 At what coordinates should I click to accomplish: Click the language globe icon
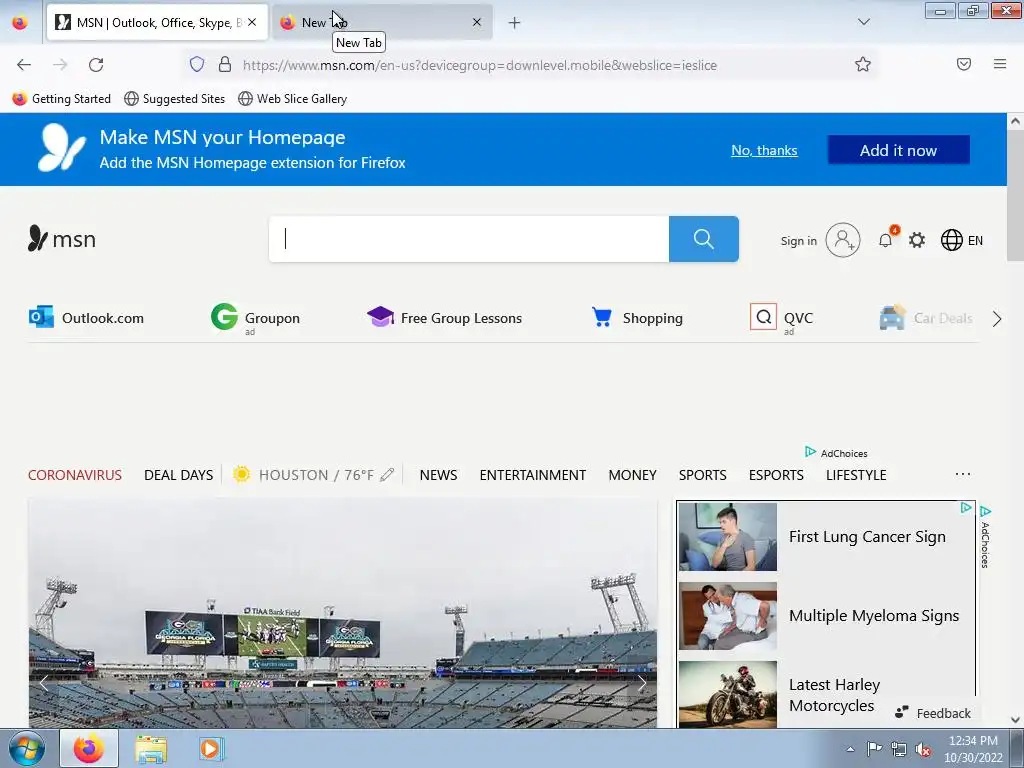pyautogui.click(x=952, y=240)
